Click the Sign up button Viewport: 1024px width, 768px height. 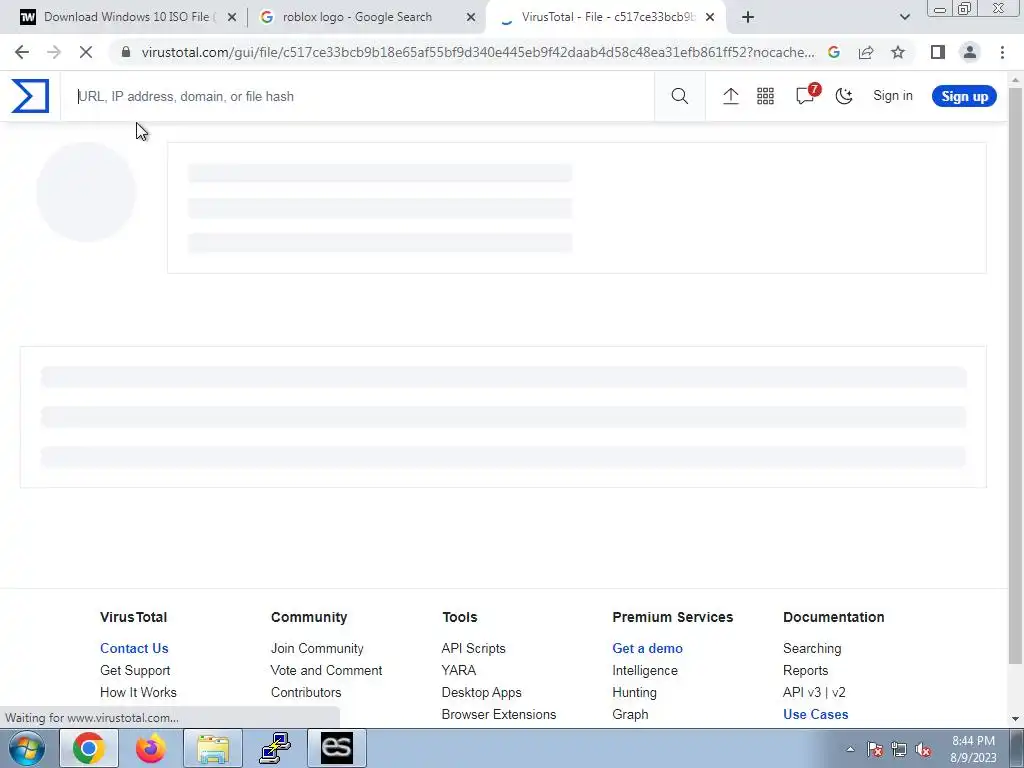(x=964, y=97)
